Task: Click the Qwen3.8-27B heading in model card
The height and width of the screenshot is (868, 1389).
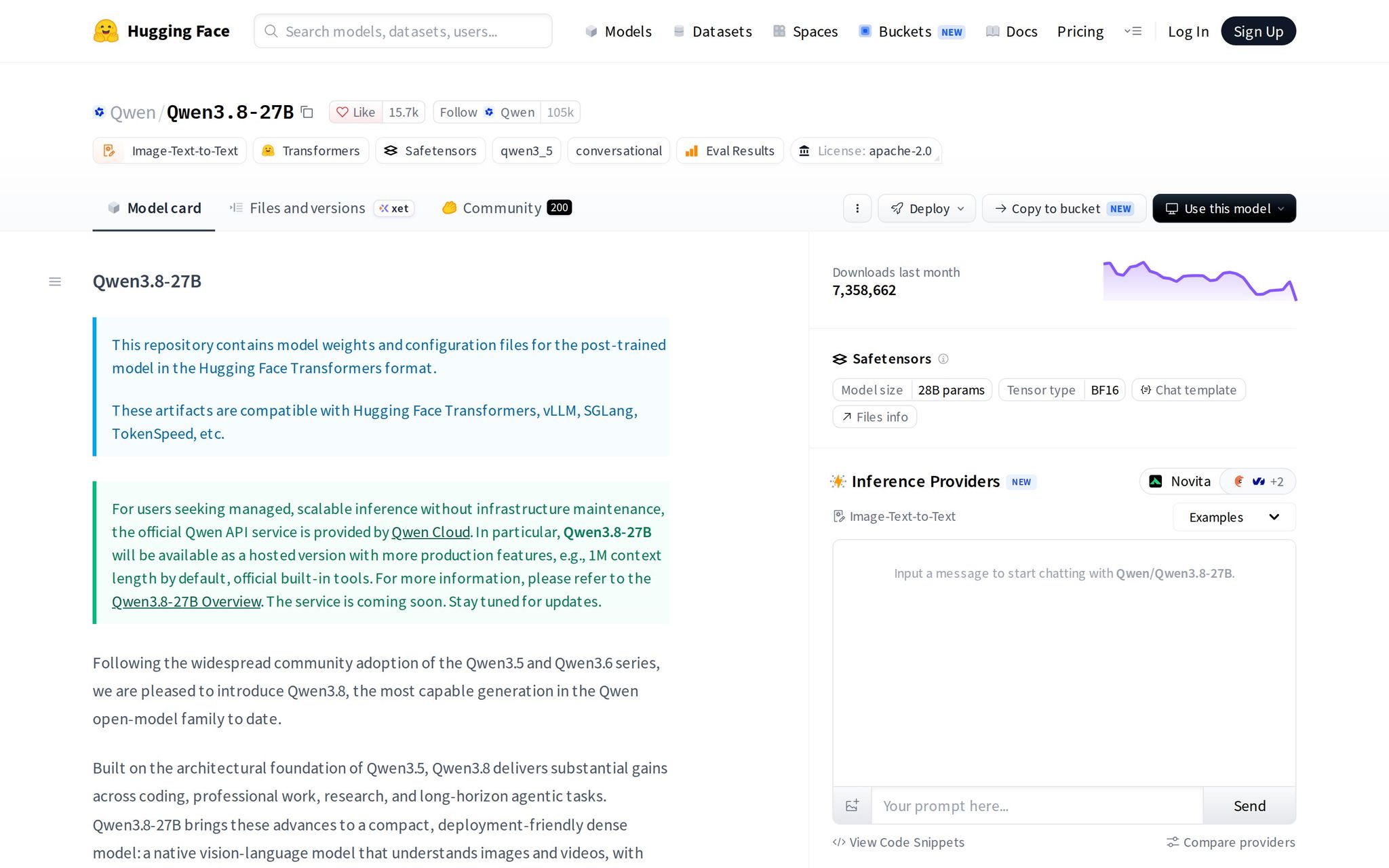Action: click(147, 281)
